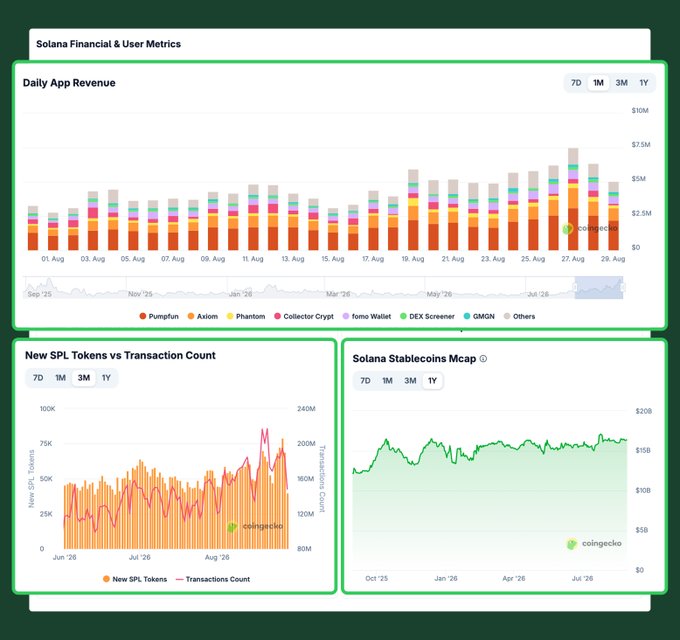This screenshot has height=640, width=680.
Task: Click the $7.5M axis label
Action: (x=641, y=144)
